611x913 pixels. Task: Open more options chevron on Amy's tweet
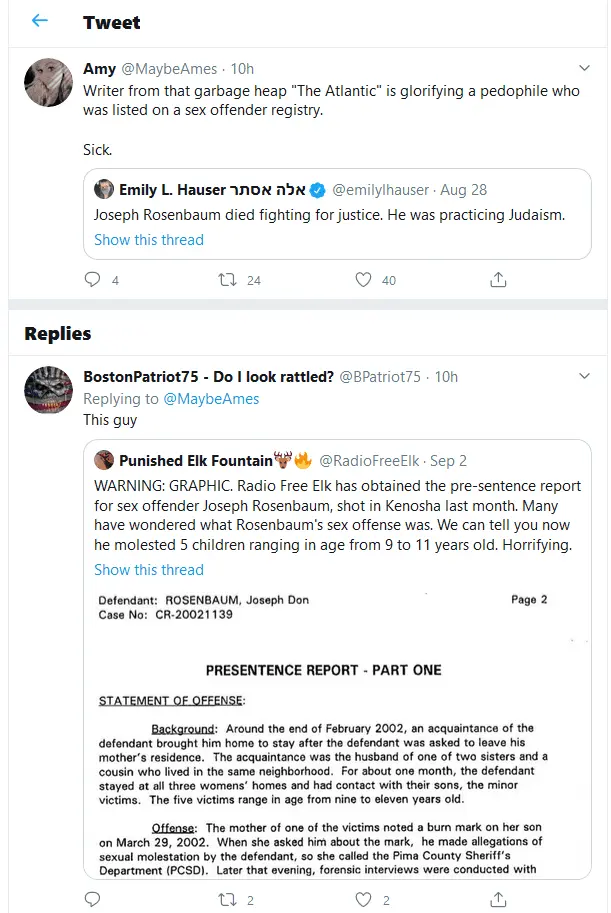click(585, 68)
